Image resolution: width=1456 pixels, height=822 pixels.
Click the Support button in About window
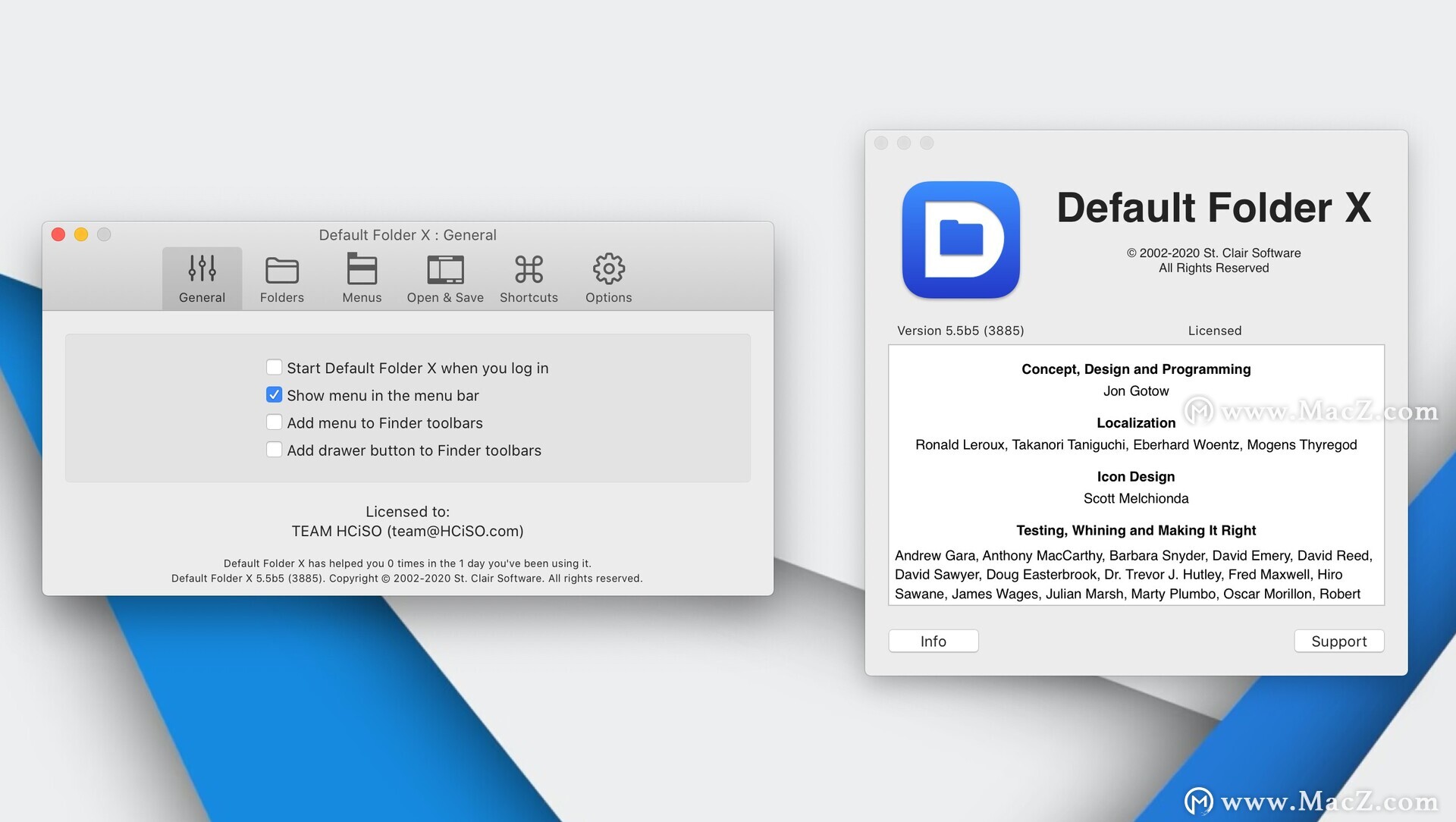point(1338,641)
